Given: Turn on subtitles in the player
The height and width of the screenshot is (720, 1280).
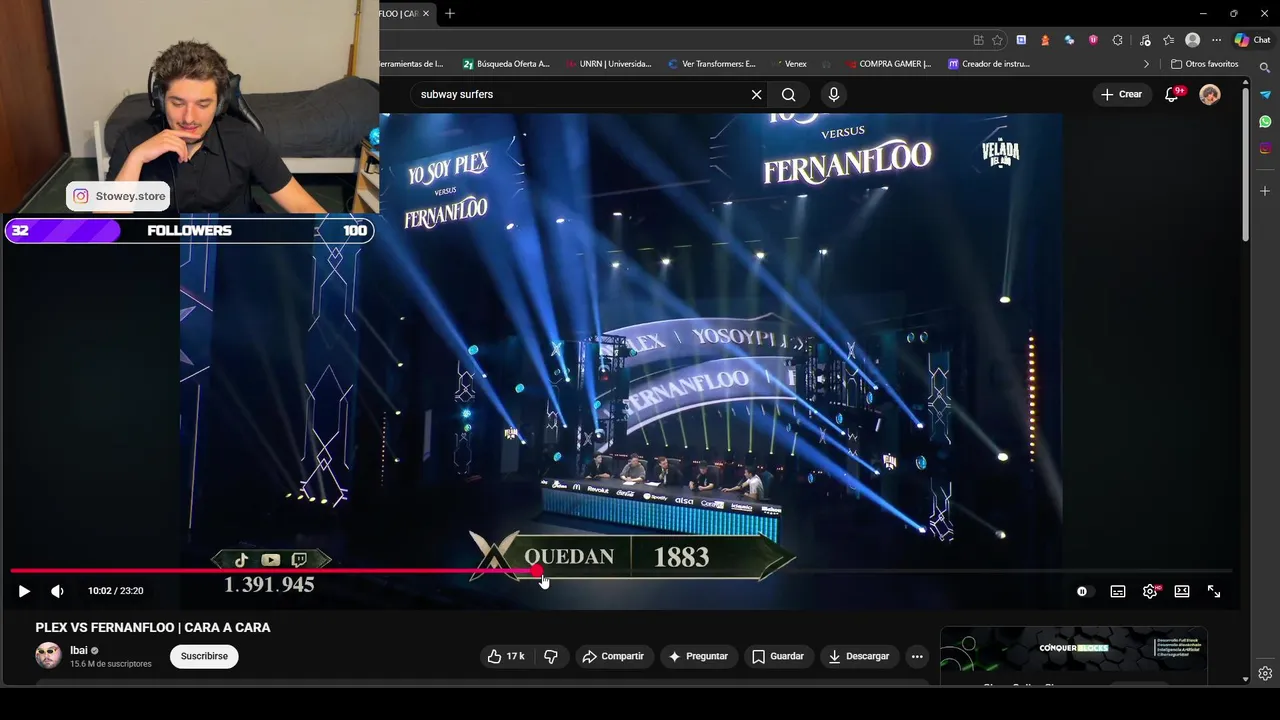Looking at the screenshot, I should (x=1118, y=591).
